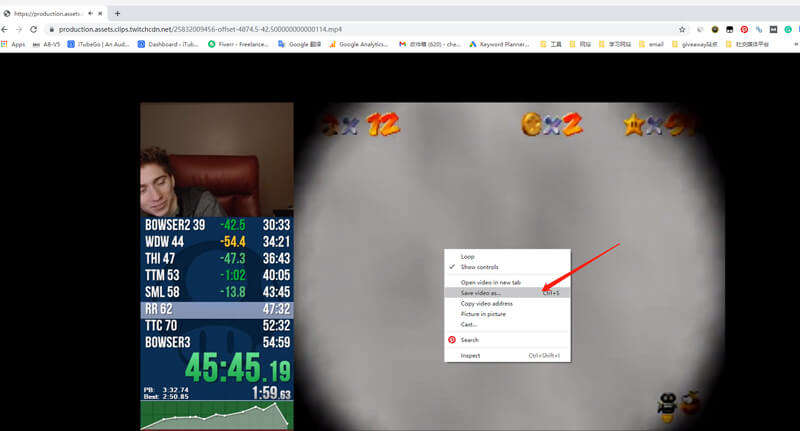
Task: Expand the giveaway bookmarks folder
Action: (x=694, y=44)
